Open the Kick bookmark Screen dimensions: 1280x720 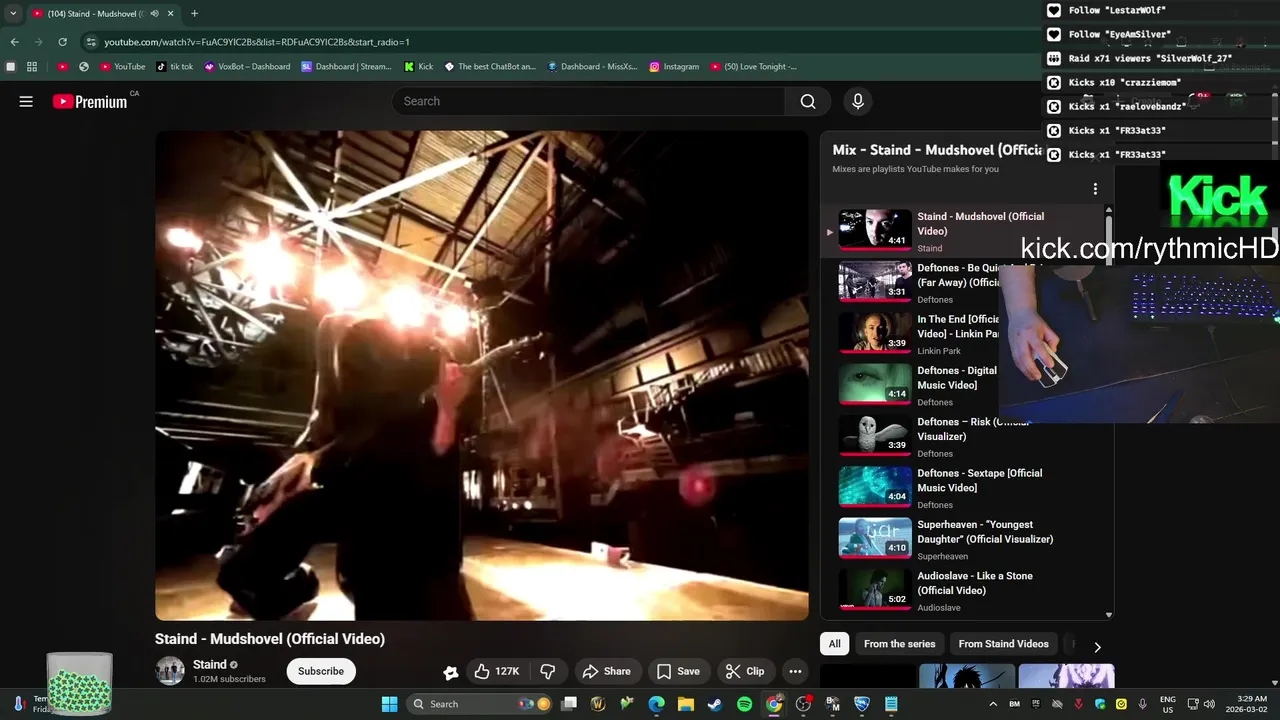click(x=419, y=67)
